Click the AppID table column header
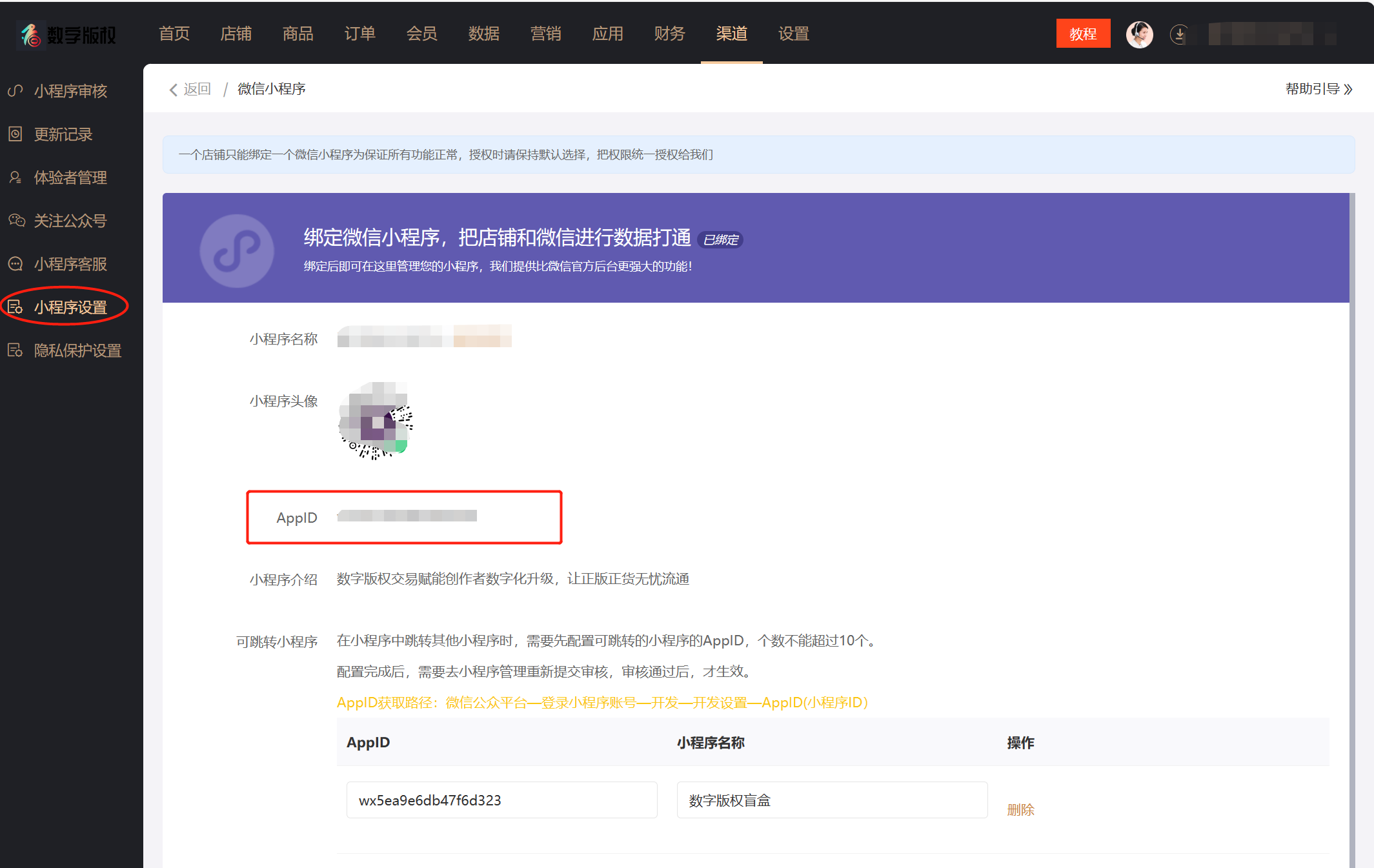The height and width of the screenshot is (868, 1374). point(369,742)
